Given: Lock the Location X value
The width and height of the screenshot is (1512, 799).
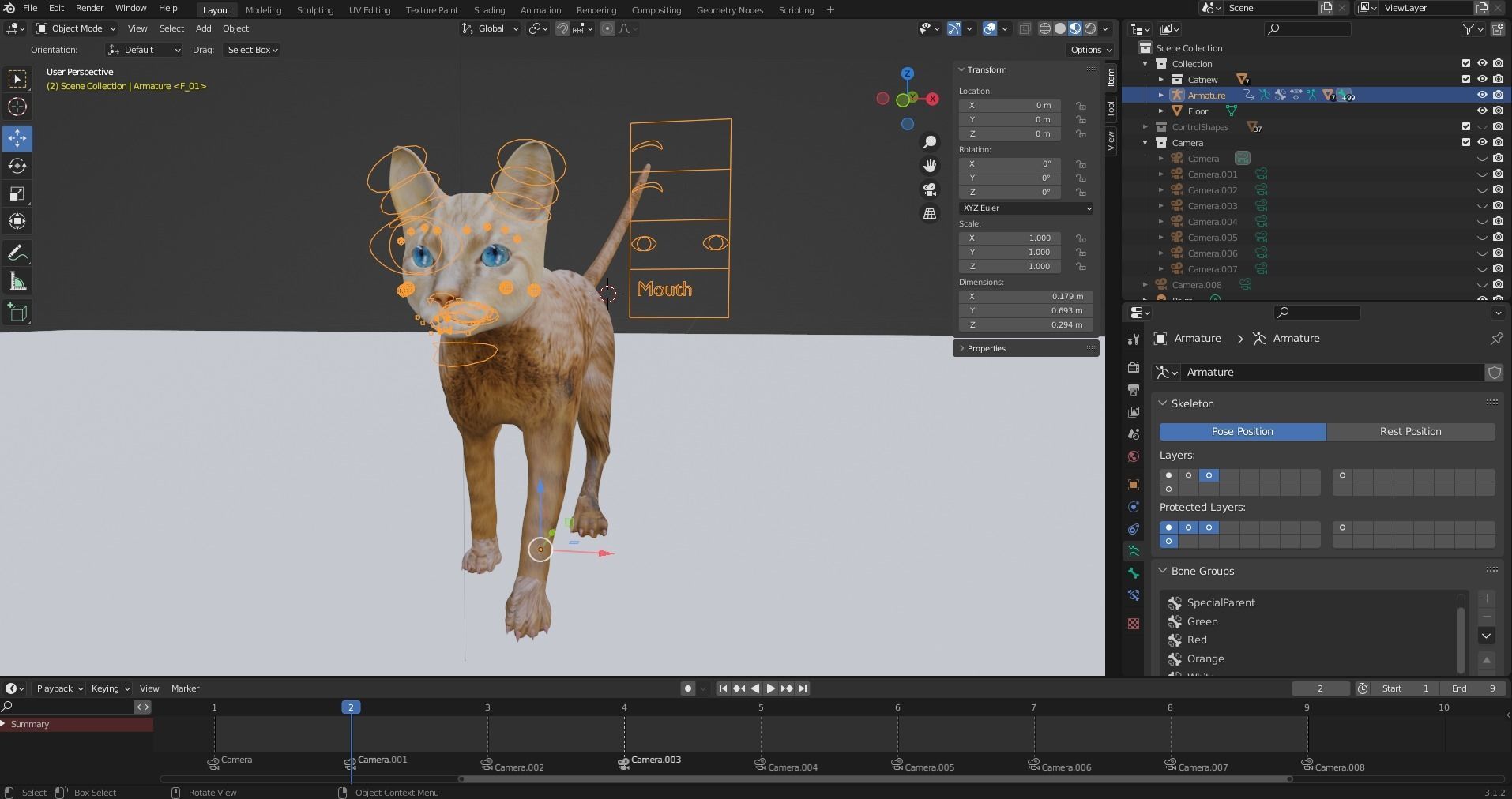Looking at the screenshot, I should point(1080,106).
